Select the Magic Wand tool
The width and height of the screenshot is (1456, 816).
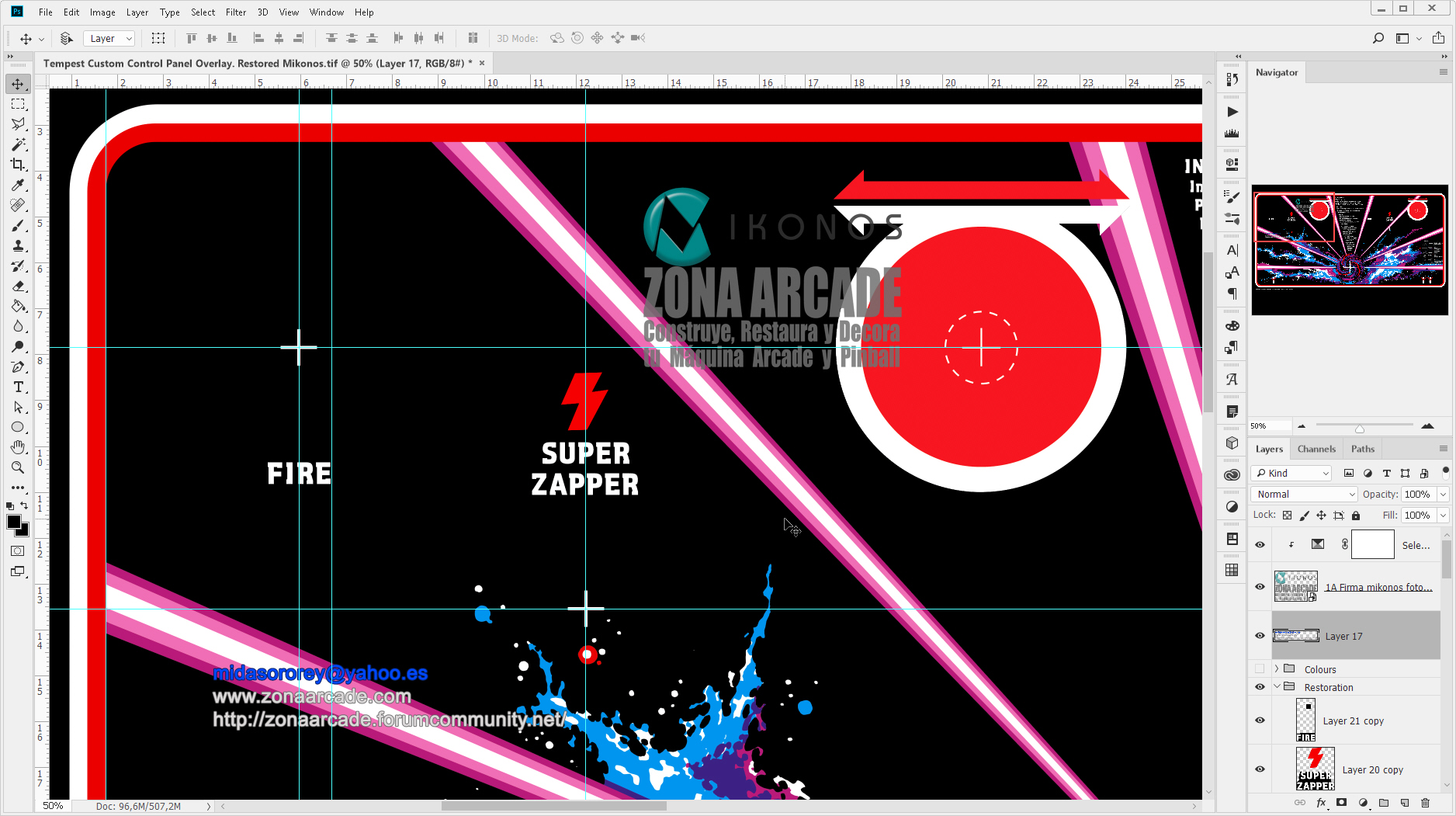click(x=18, y=144)
